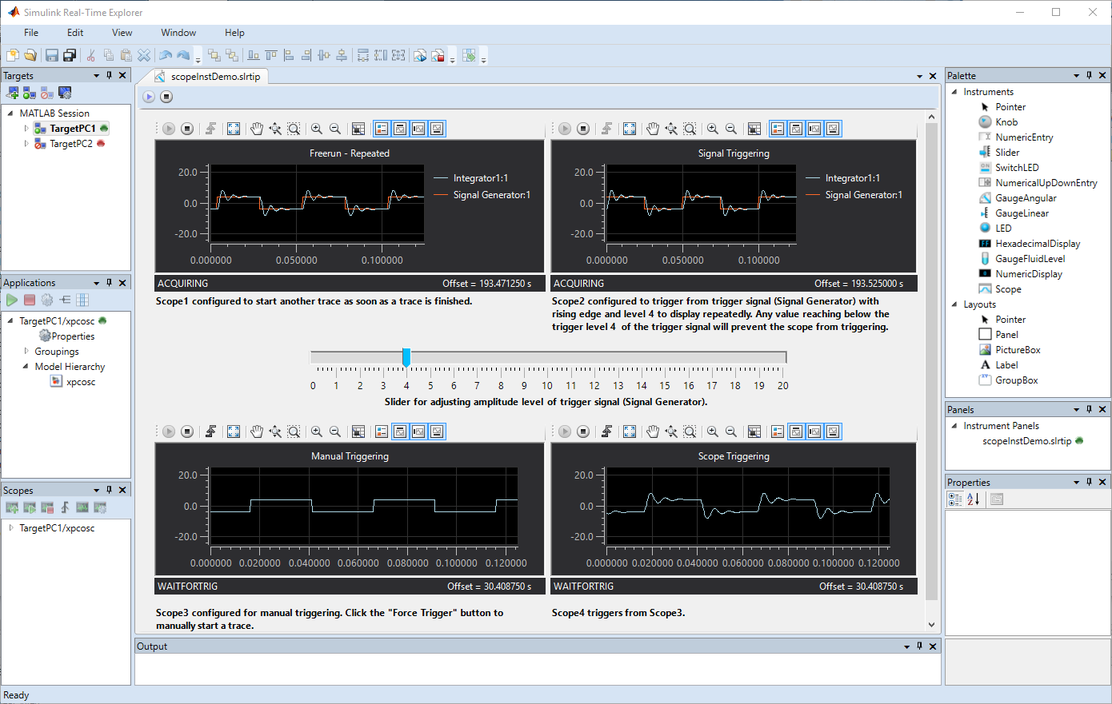Screen dimensions: 1112x704
Task: Collapse the Model Hierarchy node
Action: click(26, 367)
